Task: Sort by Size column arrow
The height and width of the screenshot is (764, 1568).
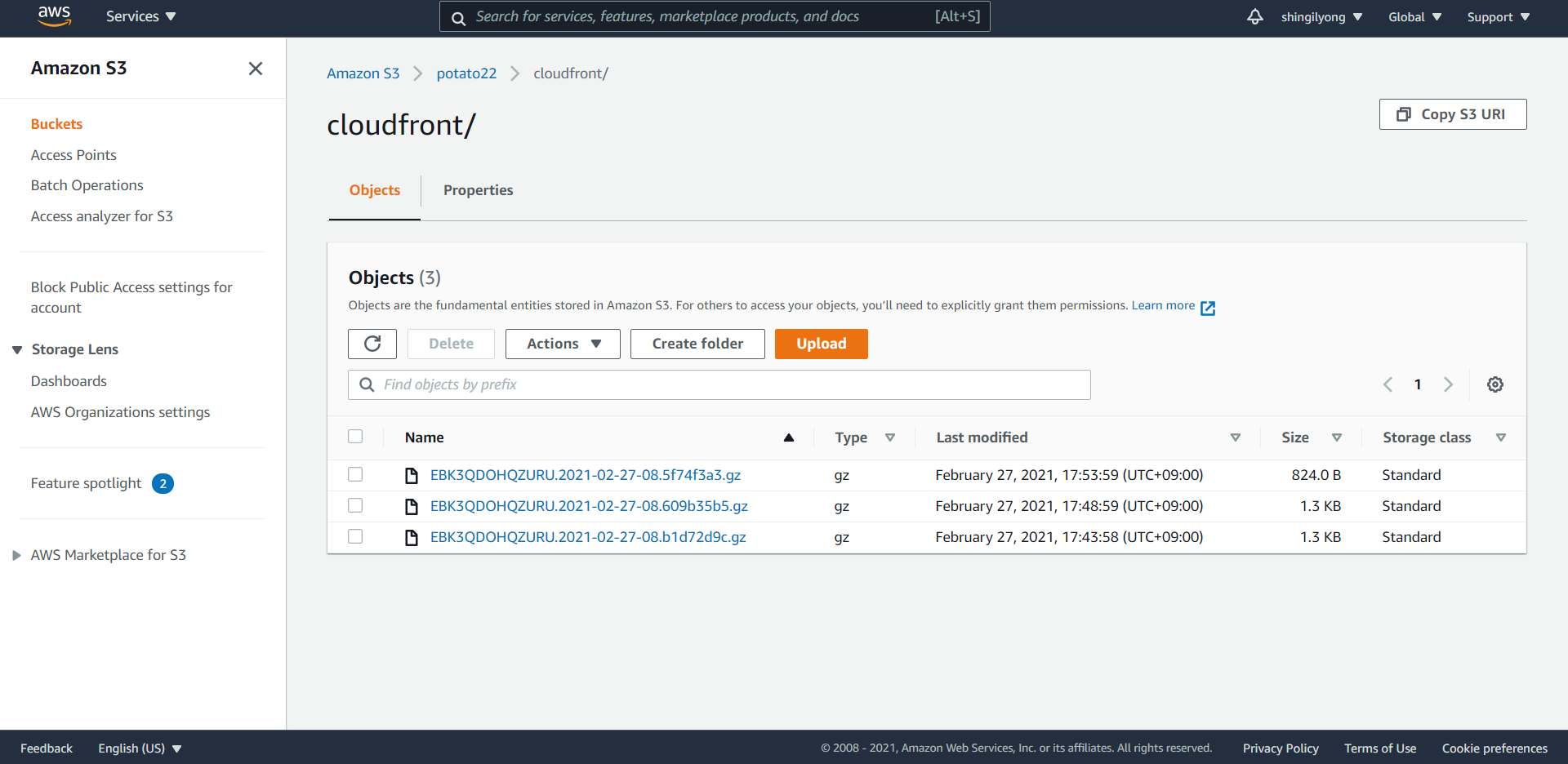Action: tap(1337, 438)
